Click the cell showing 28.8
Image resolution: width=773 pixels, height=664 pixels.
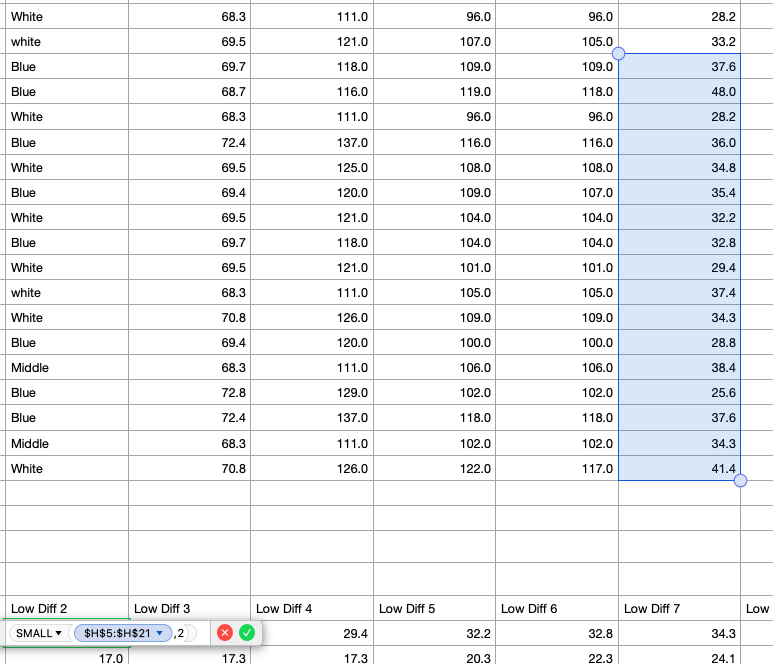pyautogui.click(x=679, y=342)
